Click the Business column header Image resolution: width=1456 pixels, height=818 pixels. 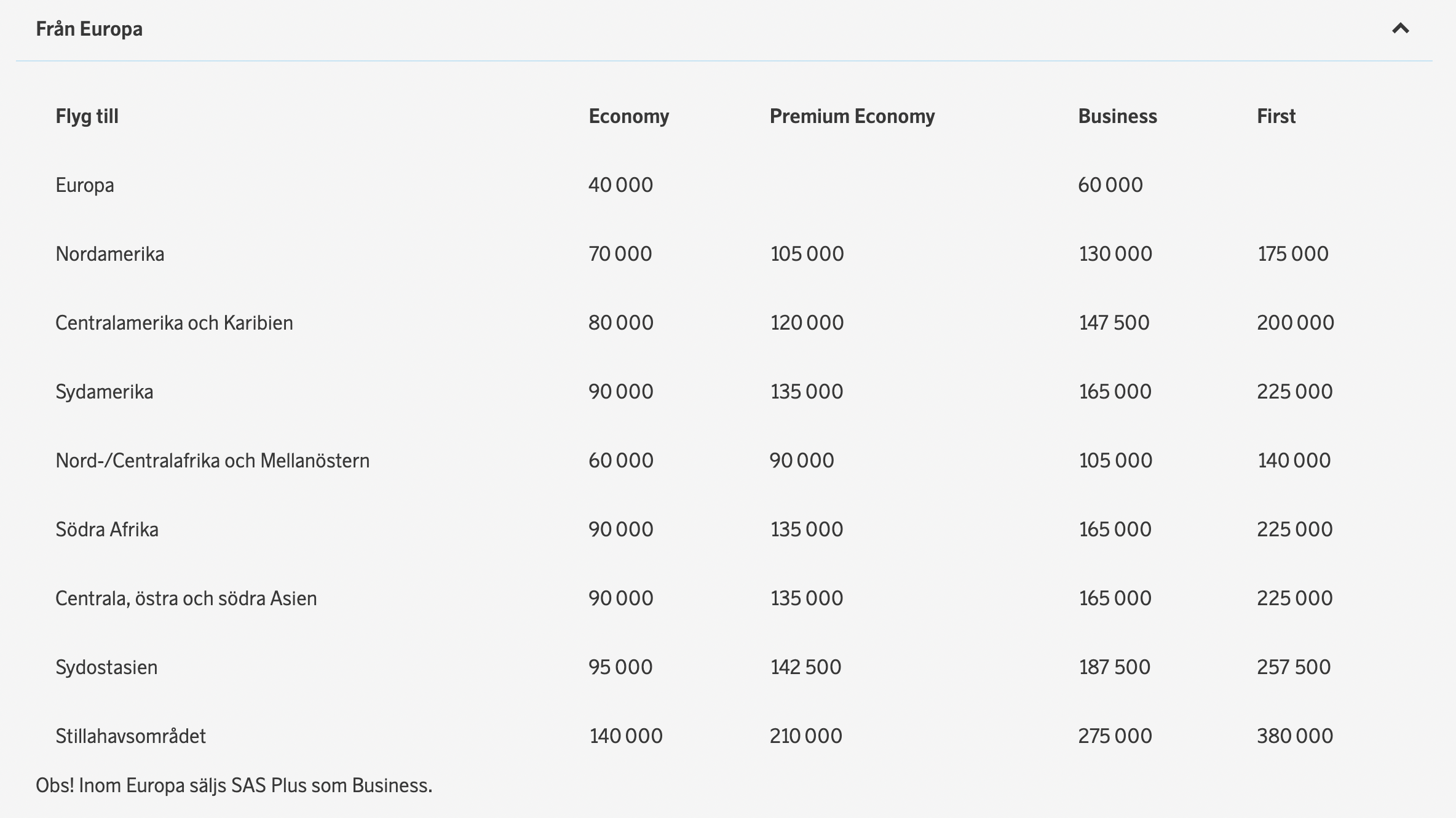(x=1117, y=116)
